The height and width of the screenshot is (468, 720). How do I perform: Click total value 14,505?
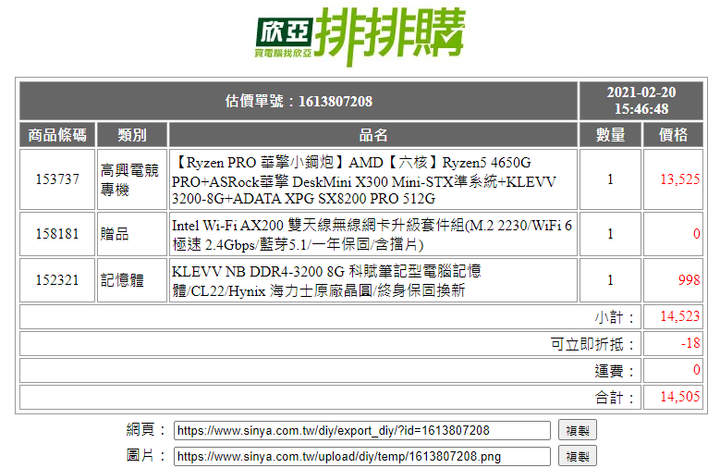pos(680,397)
